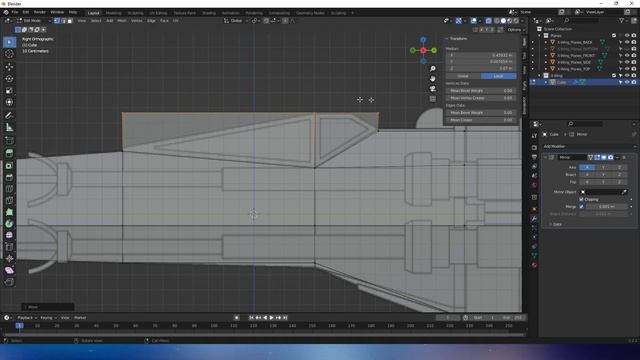Collapse the X-Wing collection

[540, 76]
